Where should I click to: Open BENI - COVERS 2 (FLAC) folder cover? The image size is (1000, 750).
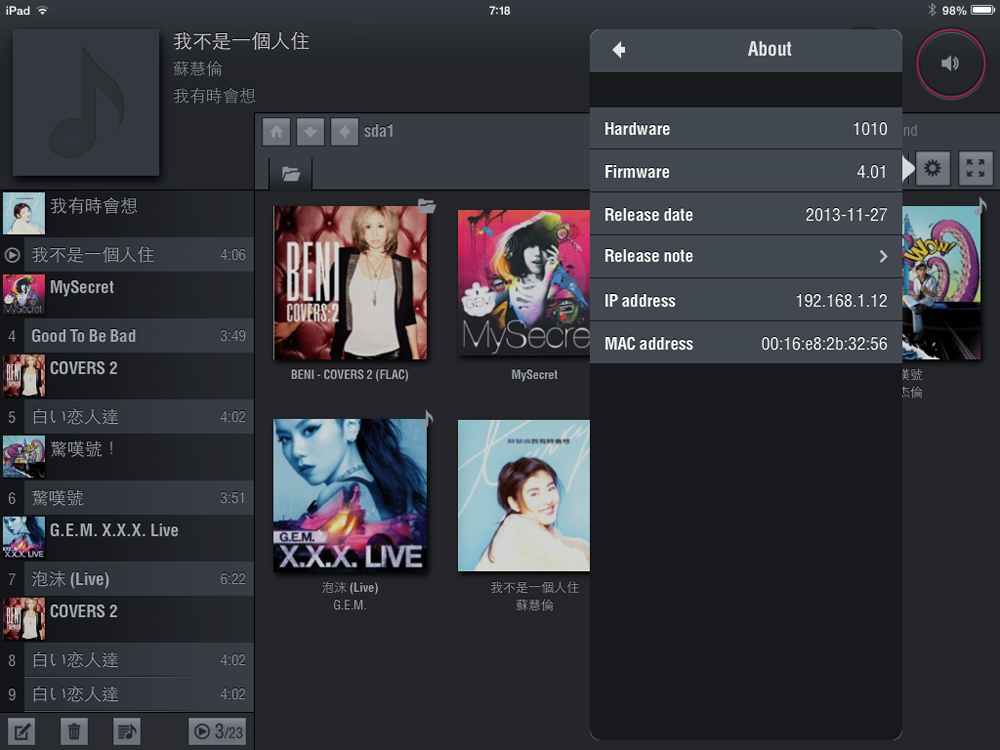350,283
